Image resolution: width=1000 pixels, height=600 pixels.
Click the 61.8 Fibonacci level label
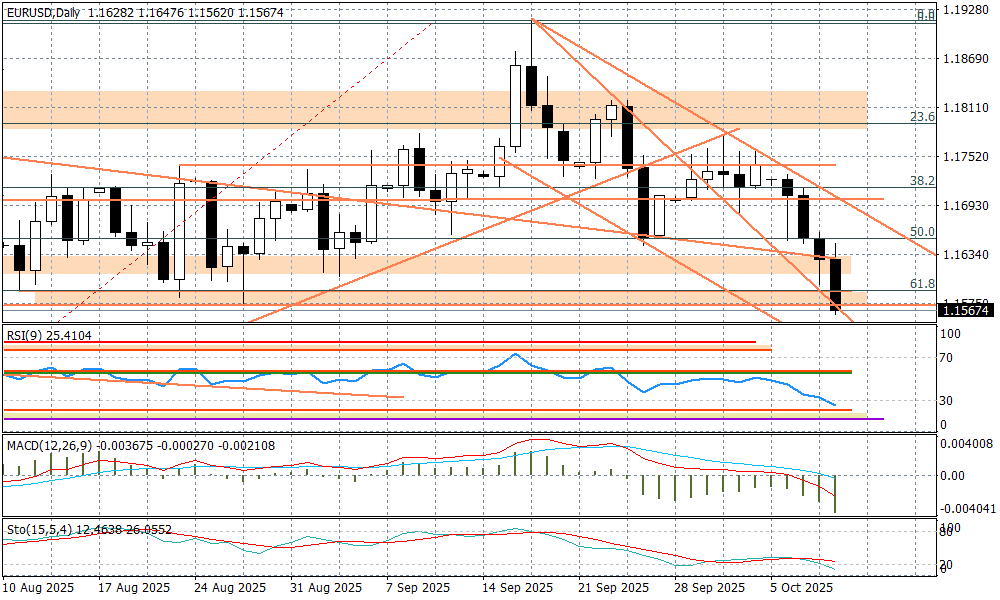922,284
